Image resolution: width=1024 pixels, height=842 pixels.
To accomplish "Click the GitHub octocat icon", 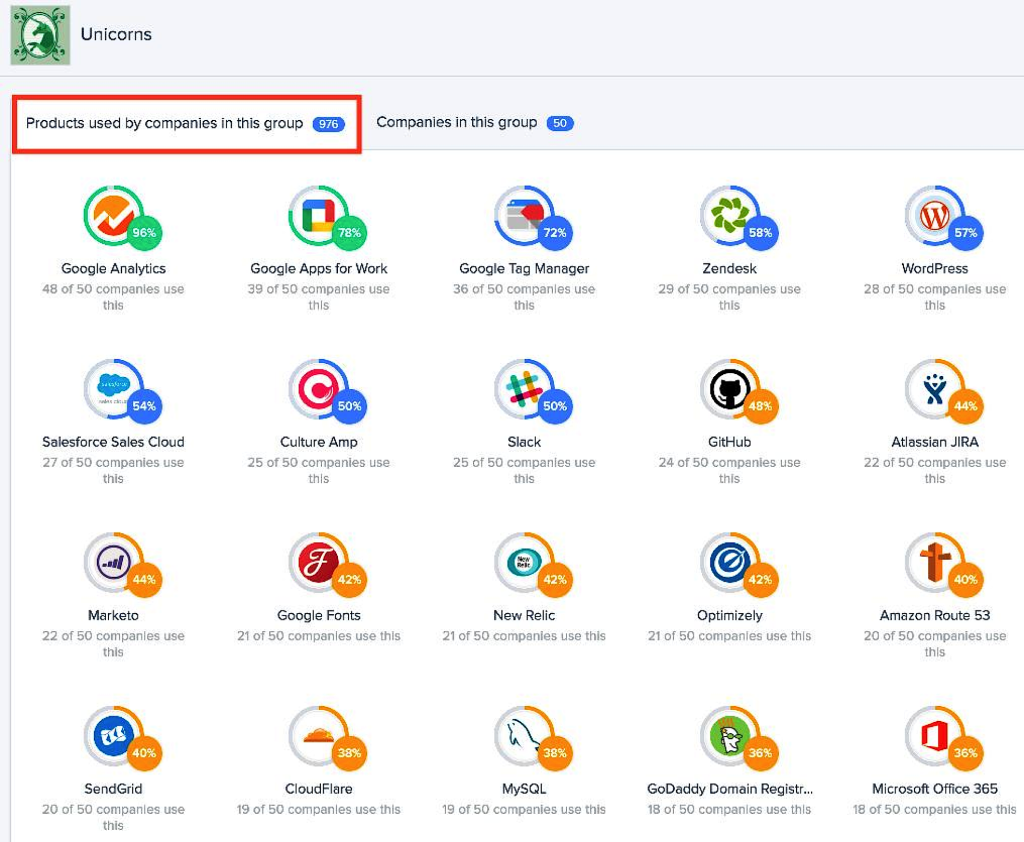I will click(x=729, y=389).
